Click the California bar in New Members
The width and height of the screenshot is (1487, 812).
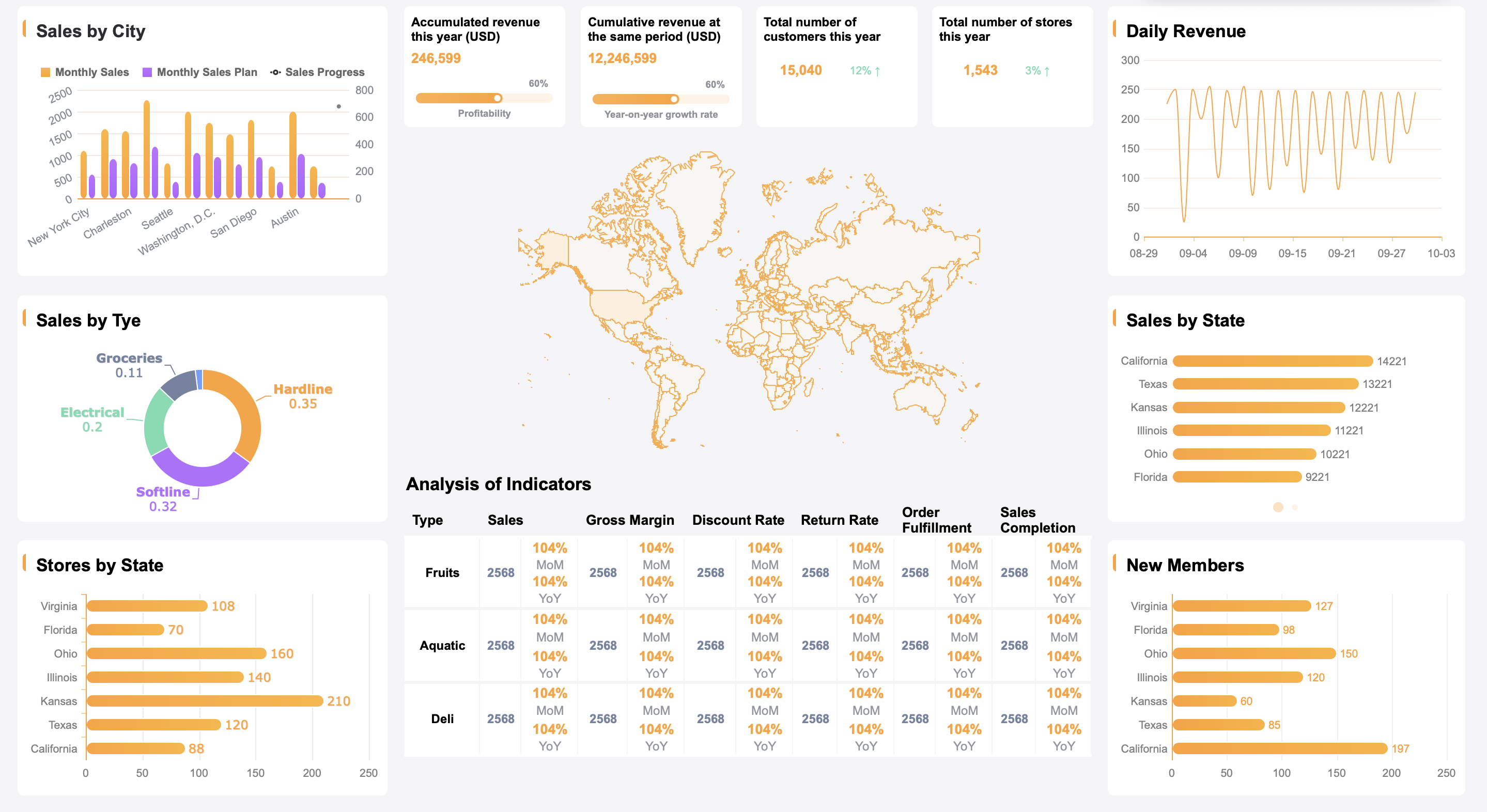1279,748
